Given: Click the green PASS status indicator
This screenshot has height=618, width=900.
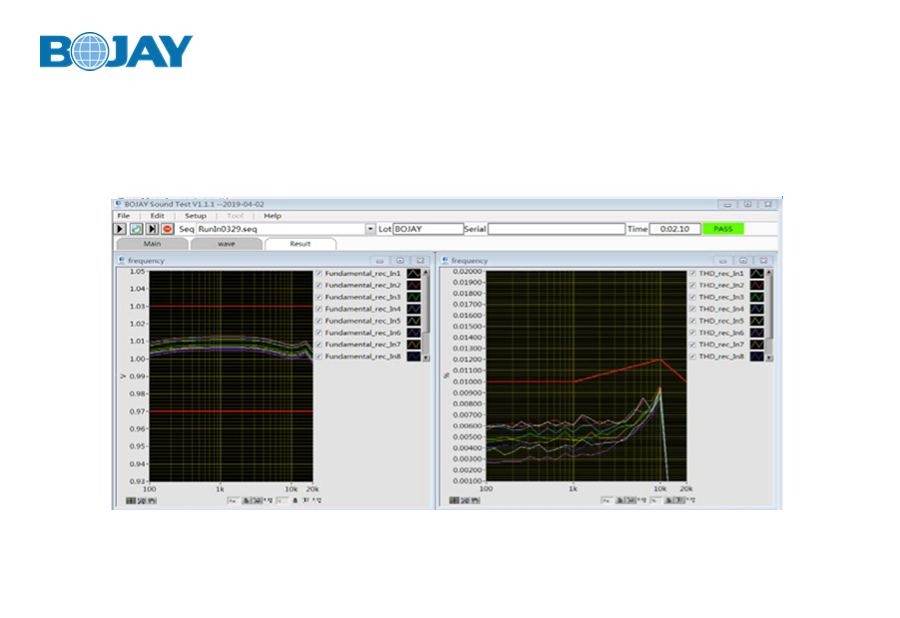Looking at the screenshot, I should 724,229.
